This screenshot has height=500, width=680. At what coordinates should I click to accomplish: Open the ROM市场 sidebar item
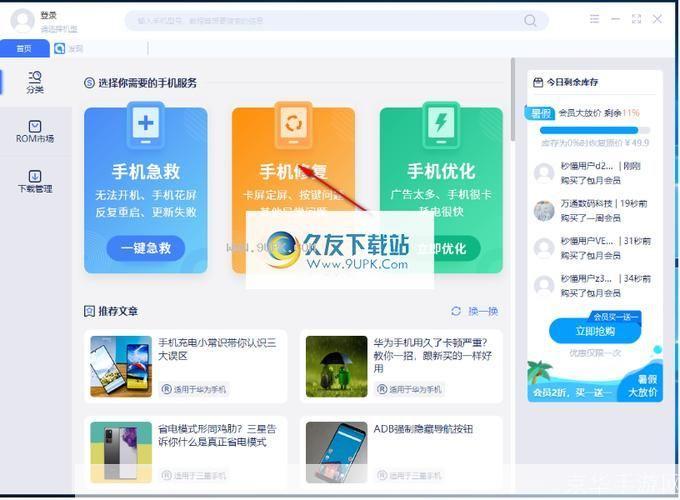[35, 132]
